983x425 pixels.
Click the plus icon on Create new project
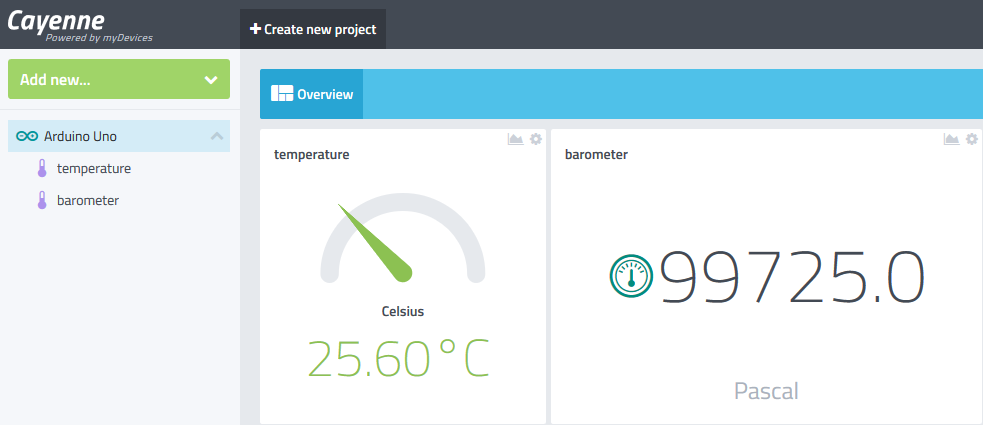tap(255, 29)
